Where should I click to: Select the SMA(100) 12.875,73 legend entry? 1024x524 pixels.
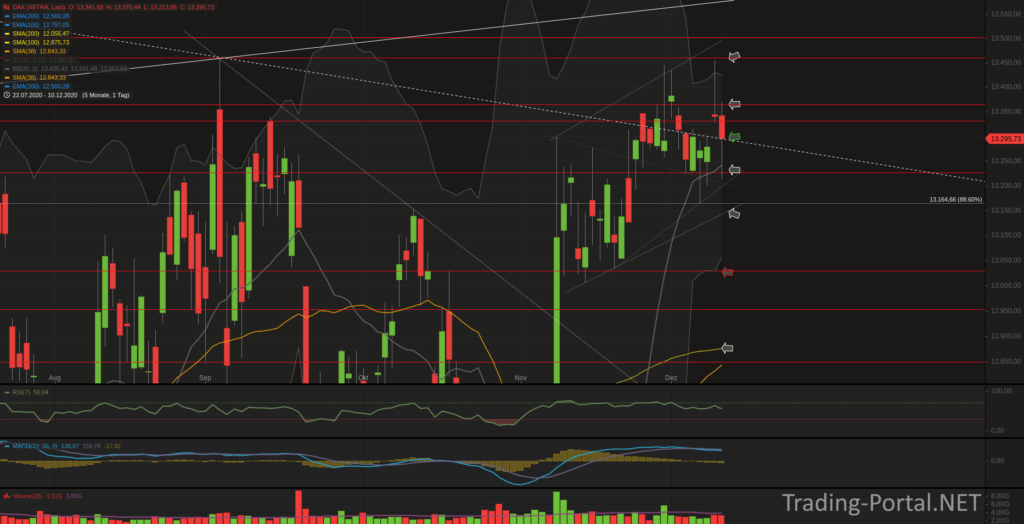click(x=41, y=42)
